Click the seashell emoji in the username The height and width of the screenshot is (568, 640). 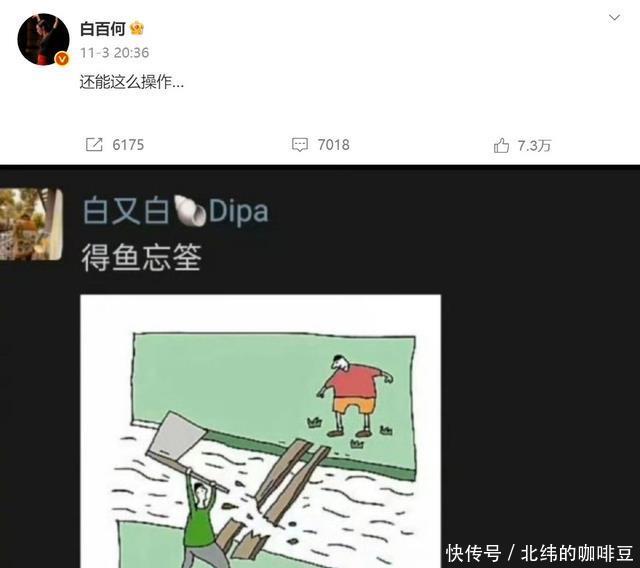189,211
